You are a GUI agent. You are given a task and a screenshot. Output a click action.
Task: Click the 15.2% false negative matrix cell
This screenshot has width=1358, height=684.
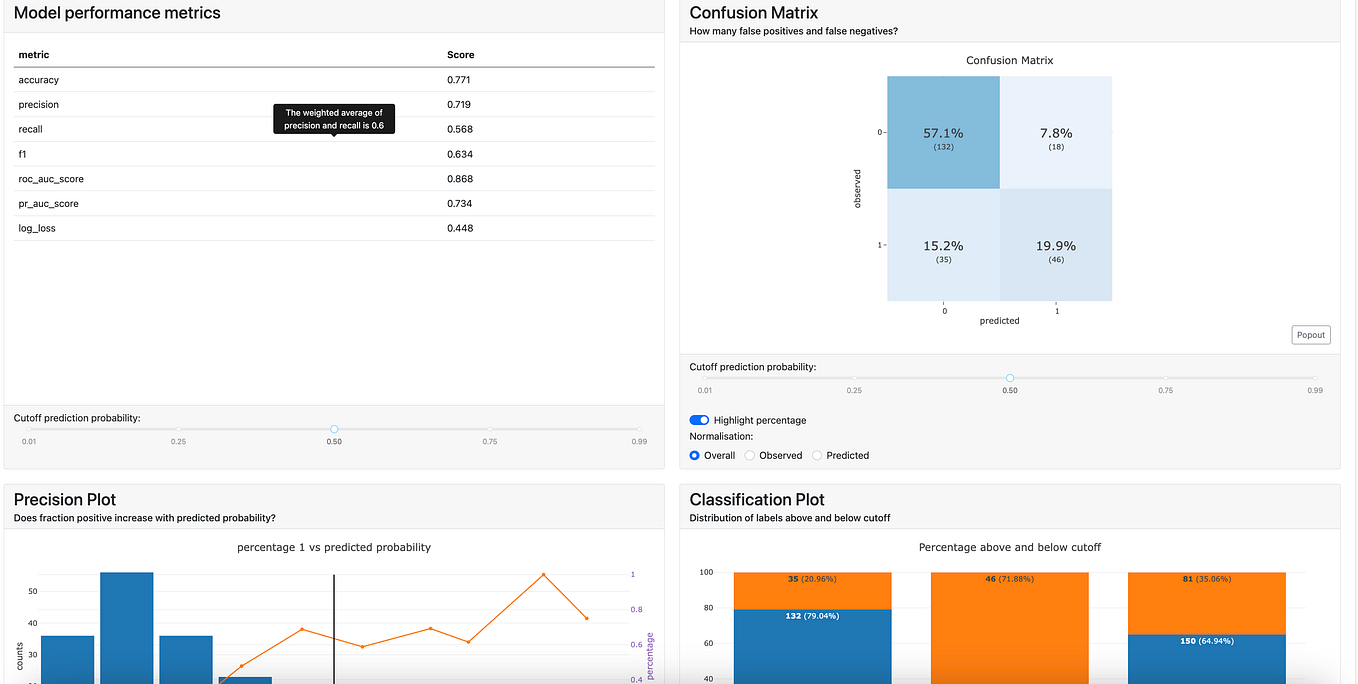944,245
